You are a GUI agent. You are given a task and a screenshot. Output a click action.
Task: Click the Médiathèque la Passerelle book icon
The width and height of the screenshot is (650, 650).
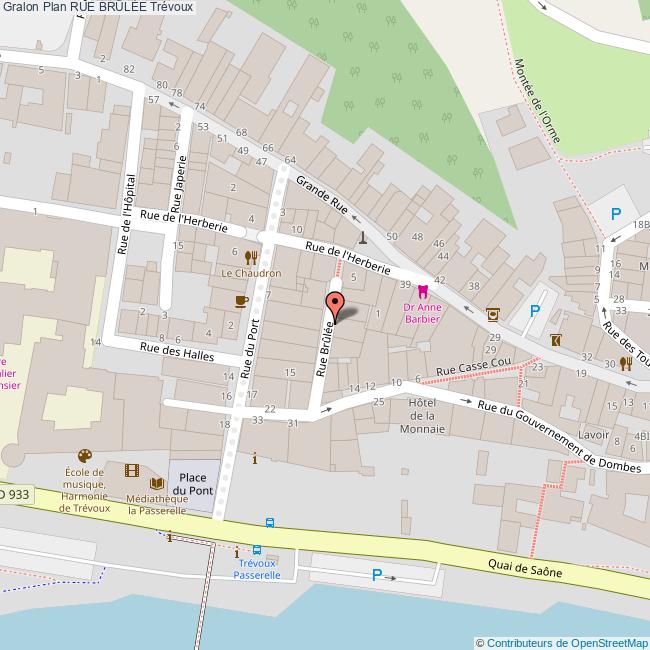point(157,483)
